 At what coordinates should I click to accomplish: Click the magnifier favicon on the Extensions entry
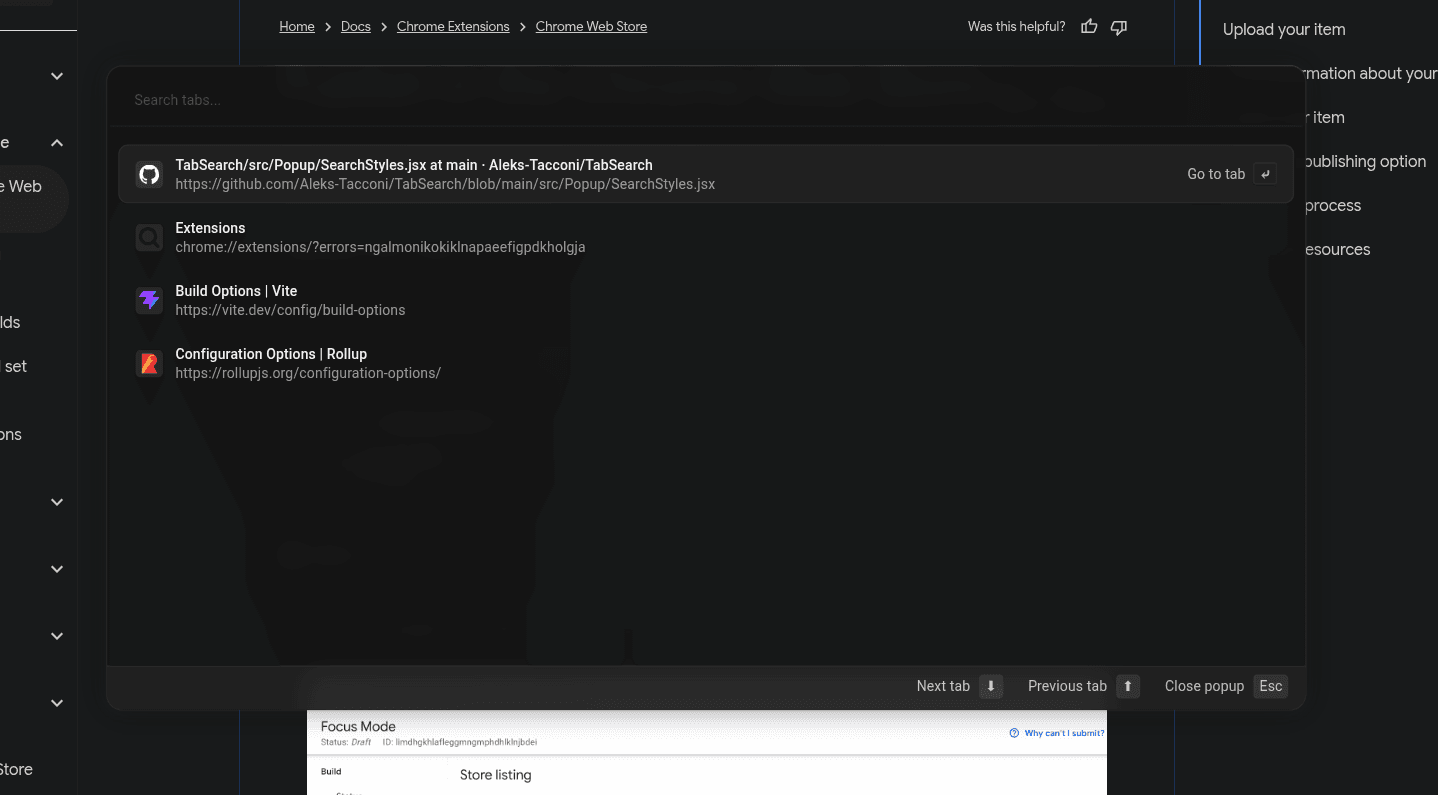(149, 237)
